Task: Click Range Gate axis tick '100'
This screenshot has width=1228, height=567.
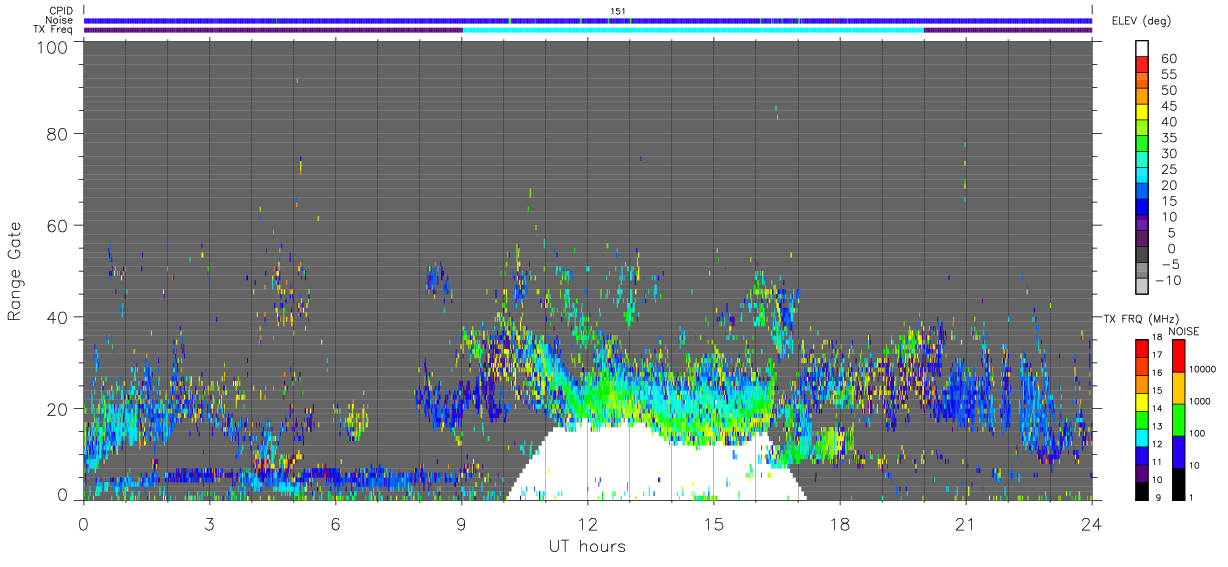Action: tap(54, 47)
